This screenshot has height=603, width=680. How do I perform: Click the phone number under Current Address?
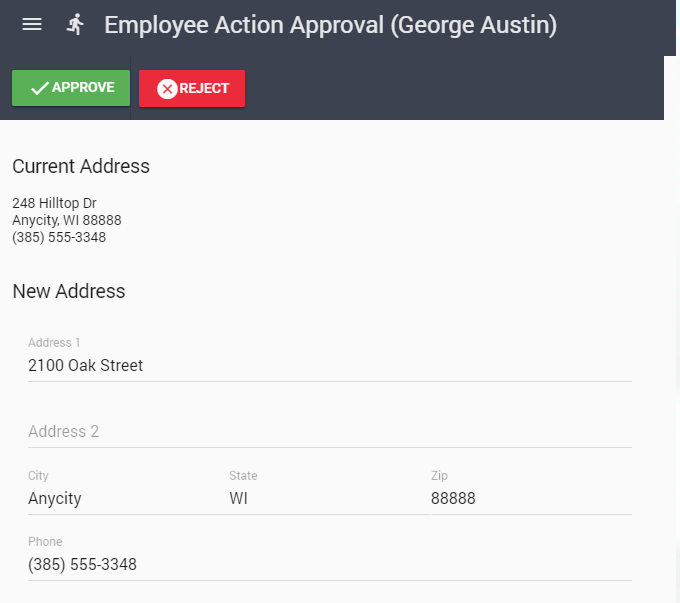(x=59, y=237)
